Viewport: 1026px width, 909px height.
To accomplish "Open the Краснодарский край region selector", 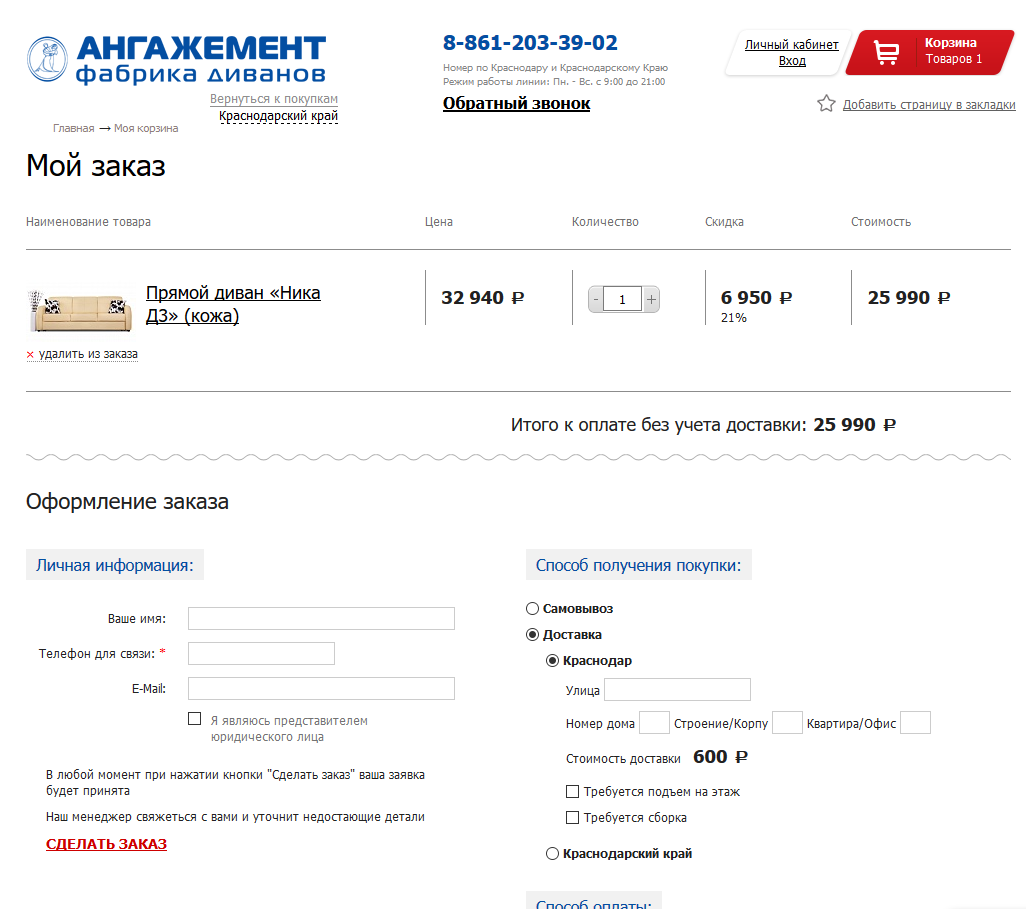I will click(x=278, y=116).
